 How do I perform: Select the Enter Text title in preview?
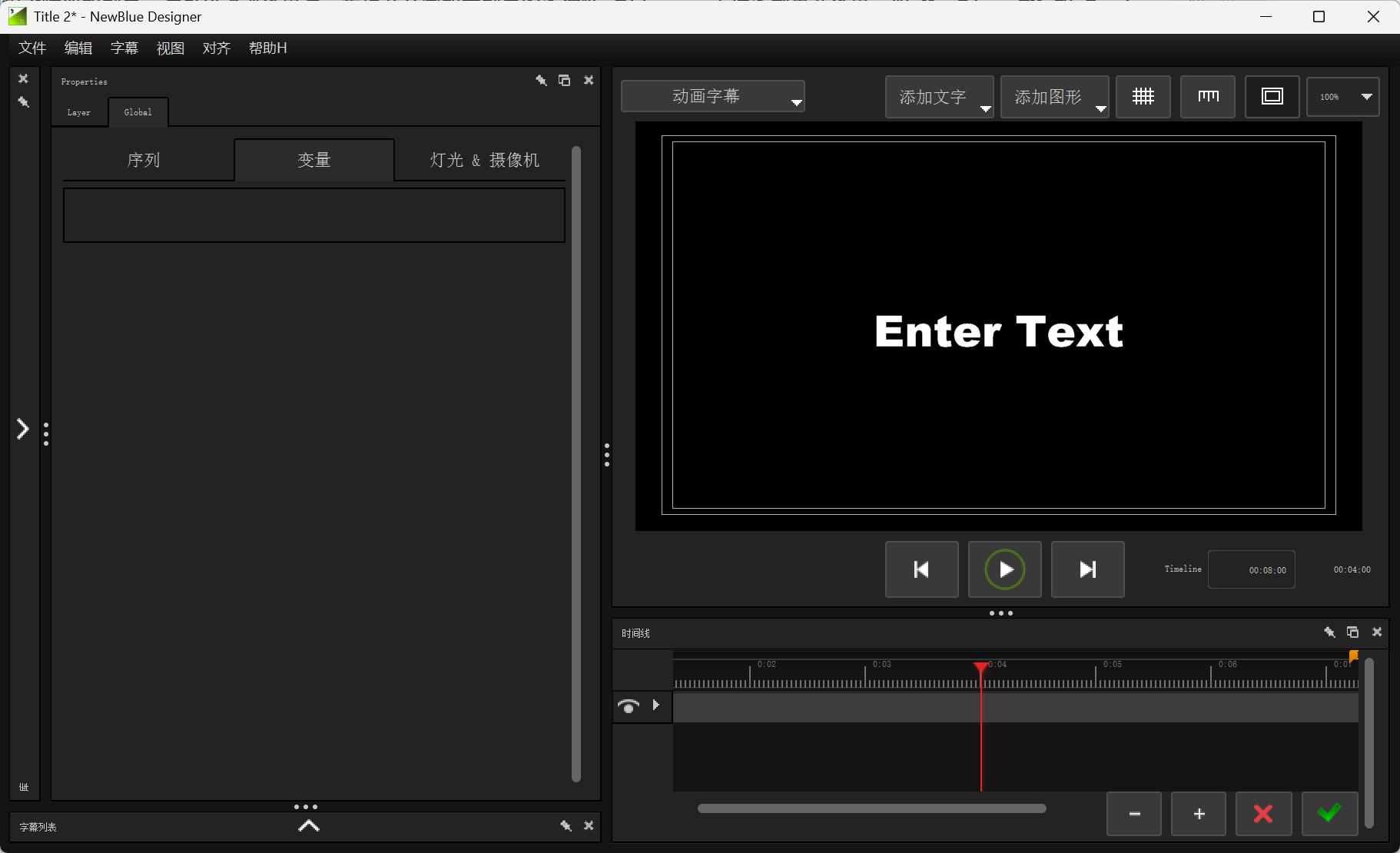pos(999,332)
